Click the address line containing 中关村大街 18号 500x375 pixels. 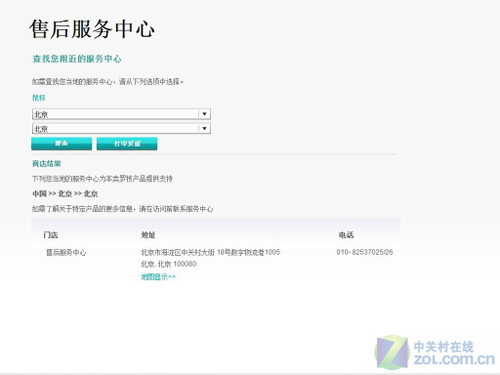pos(210,252)
